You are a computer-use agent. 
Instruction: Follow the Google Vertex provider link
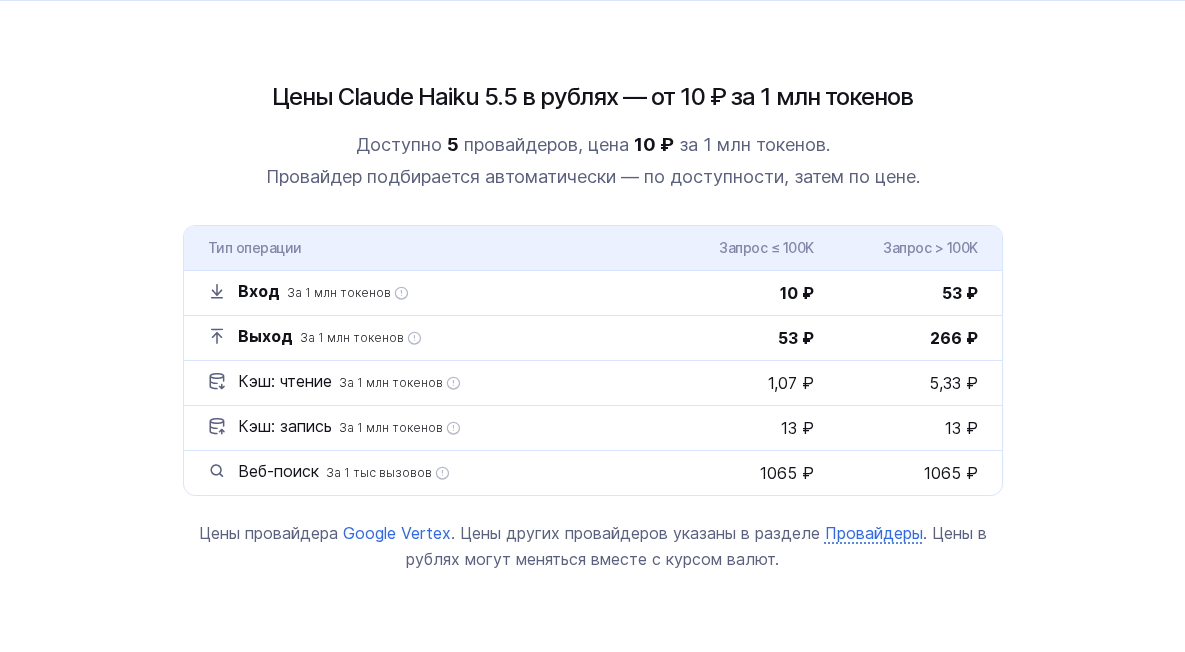tap(397, 533)
